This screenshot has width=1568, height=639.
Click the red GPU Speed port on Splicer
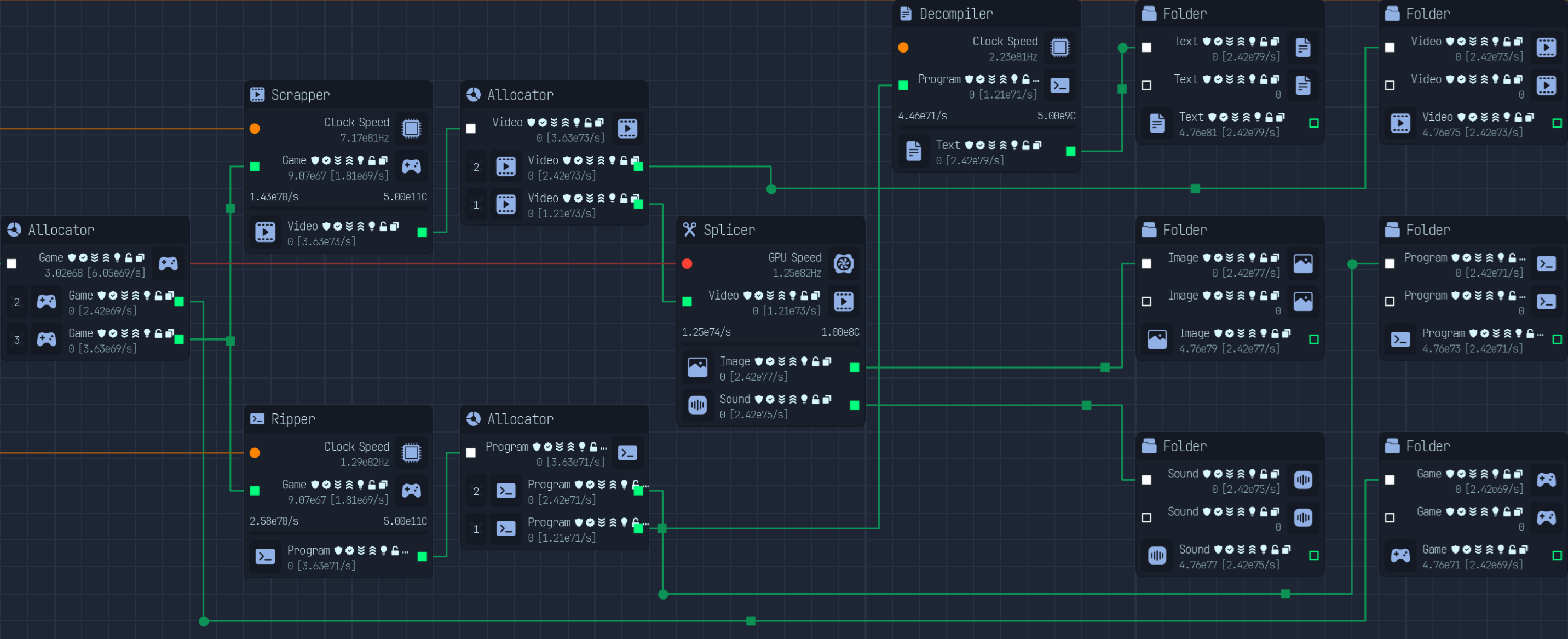point(687,263)
